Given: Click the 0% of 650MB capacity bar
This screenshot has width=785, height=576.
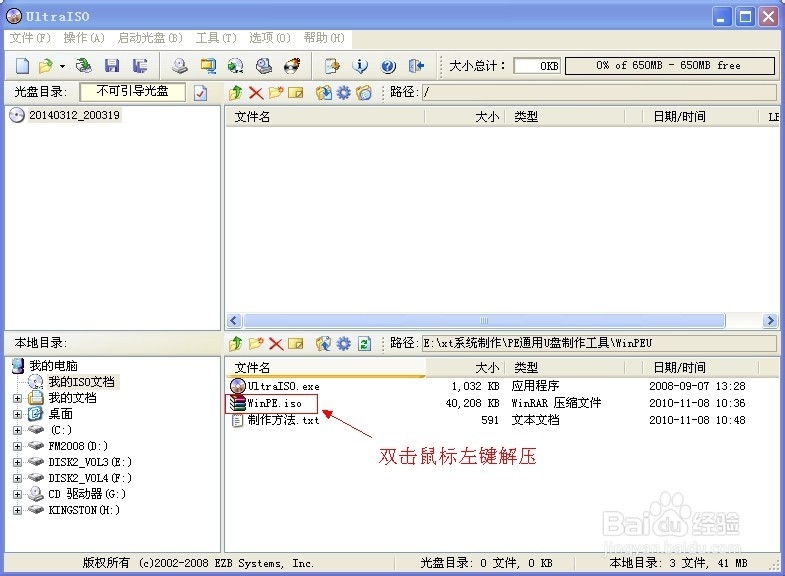Looking at the screenshot, I should click(x=670, y=66).
